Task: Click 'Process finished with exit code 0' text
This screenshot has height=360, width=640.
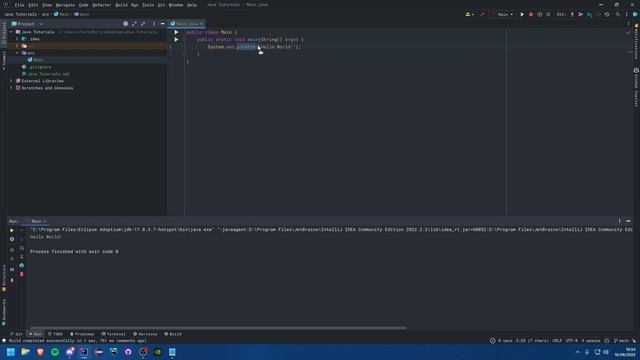Action: pos(74,252)
